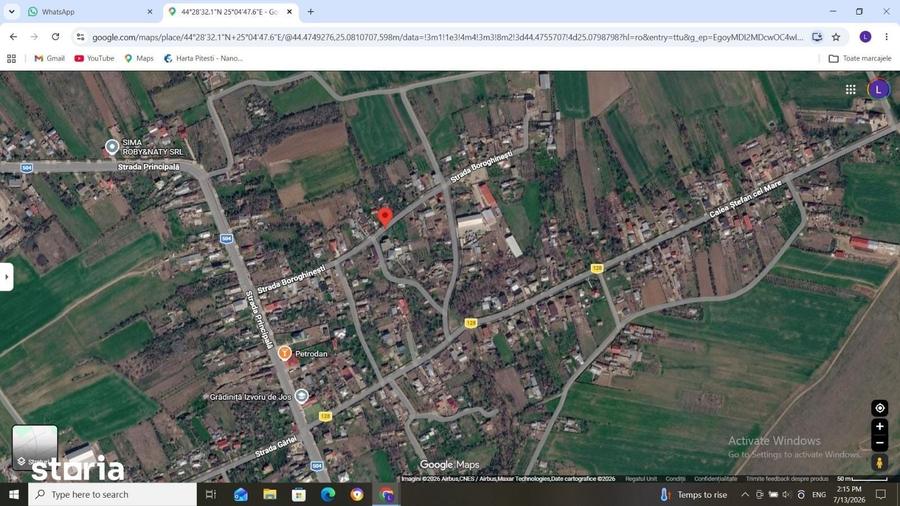Open Outlook from the taskbar
Image resolution: width=900 pixels, height=506 pixels.
tap(240, 494)
